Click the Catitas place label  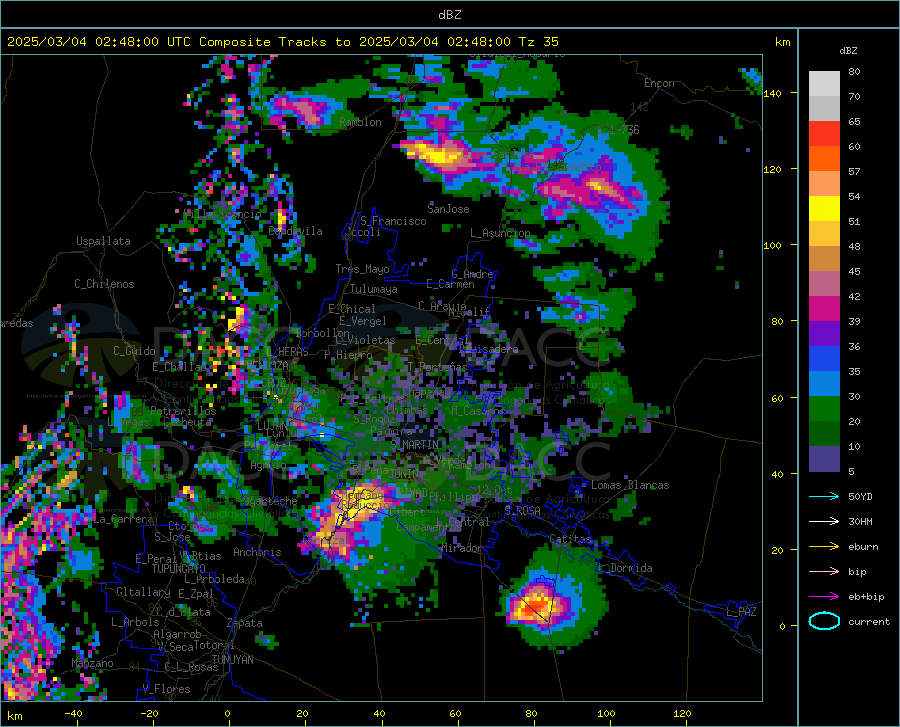570,539
